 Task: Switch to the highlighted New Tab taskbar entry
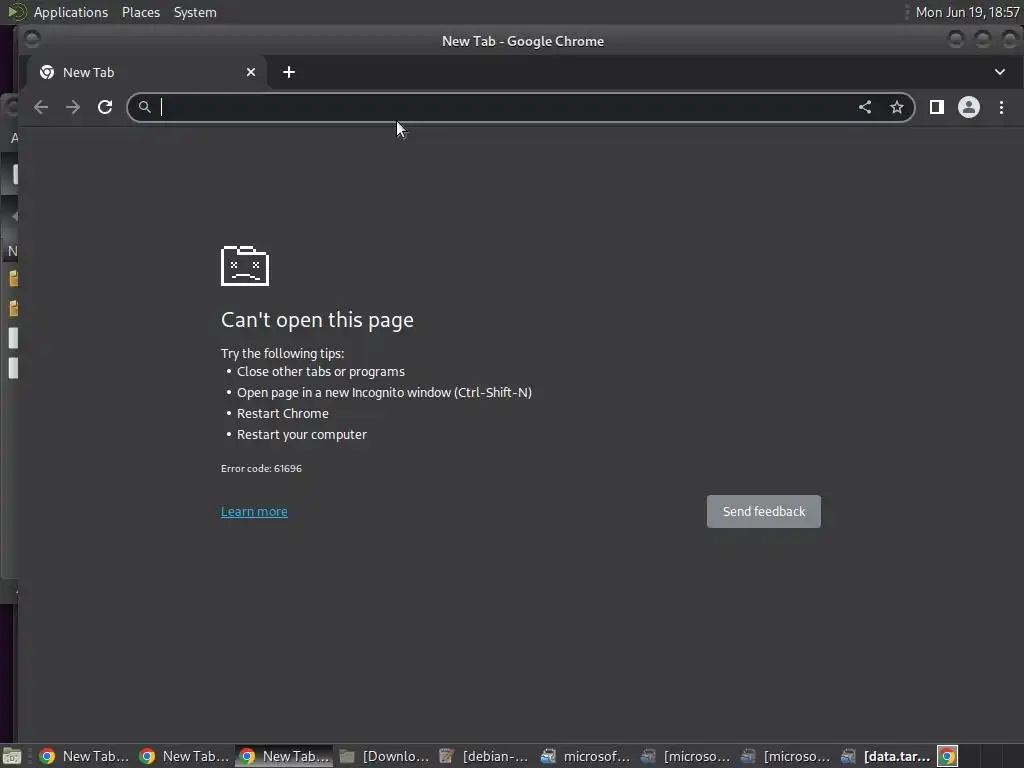(284, 756)
